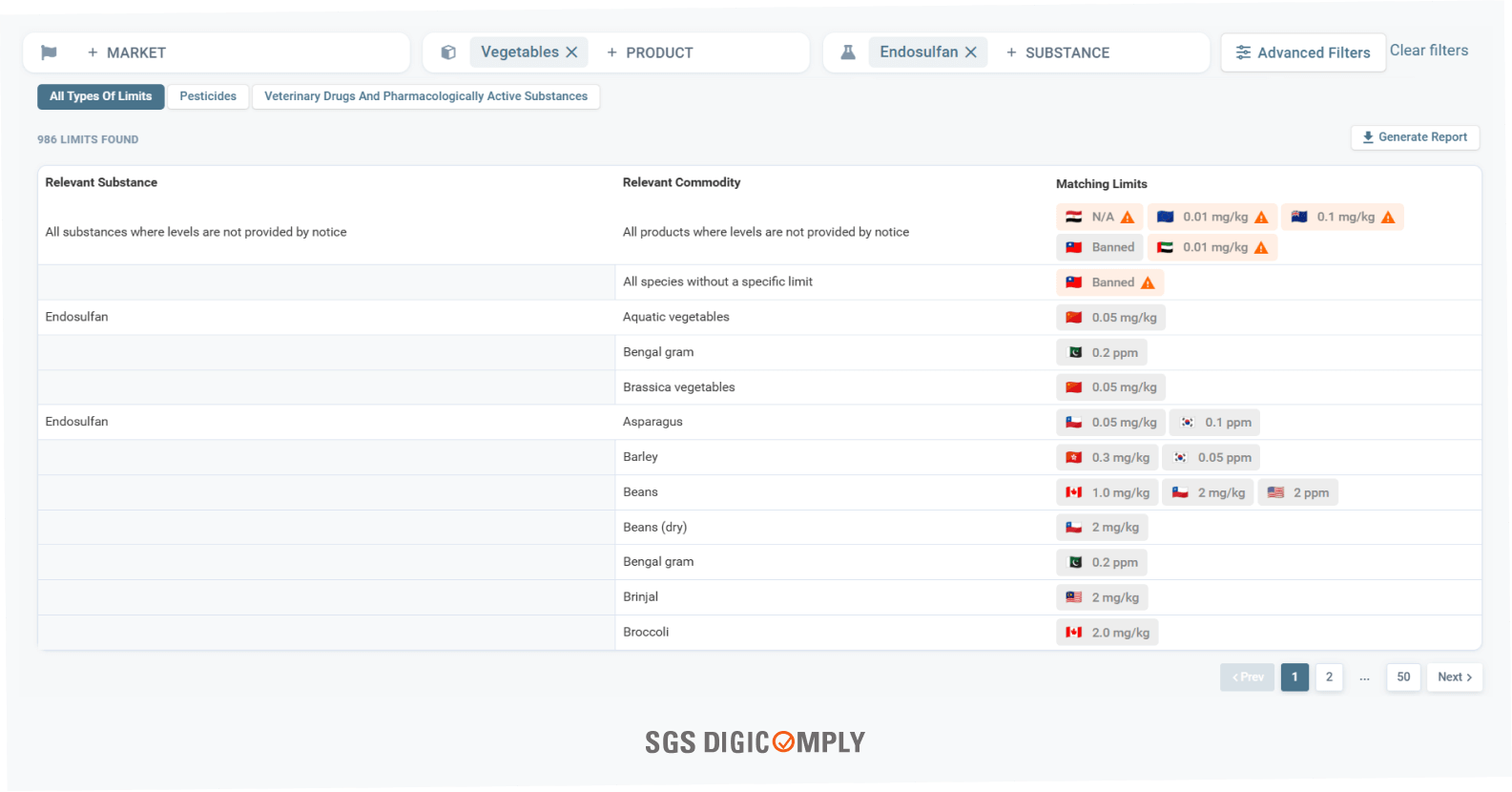Click the Pakistan flag in the first Bengal gram row
The width and height of the screenshot is (1512, 792).
pos(1073,353)
